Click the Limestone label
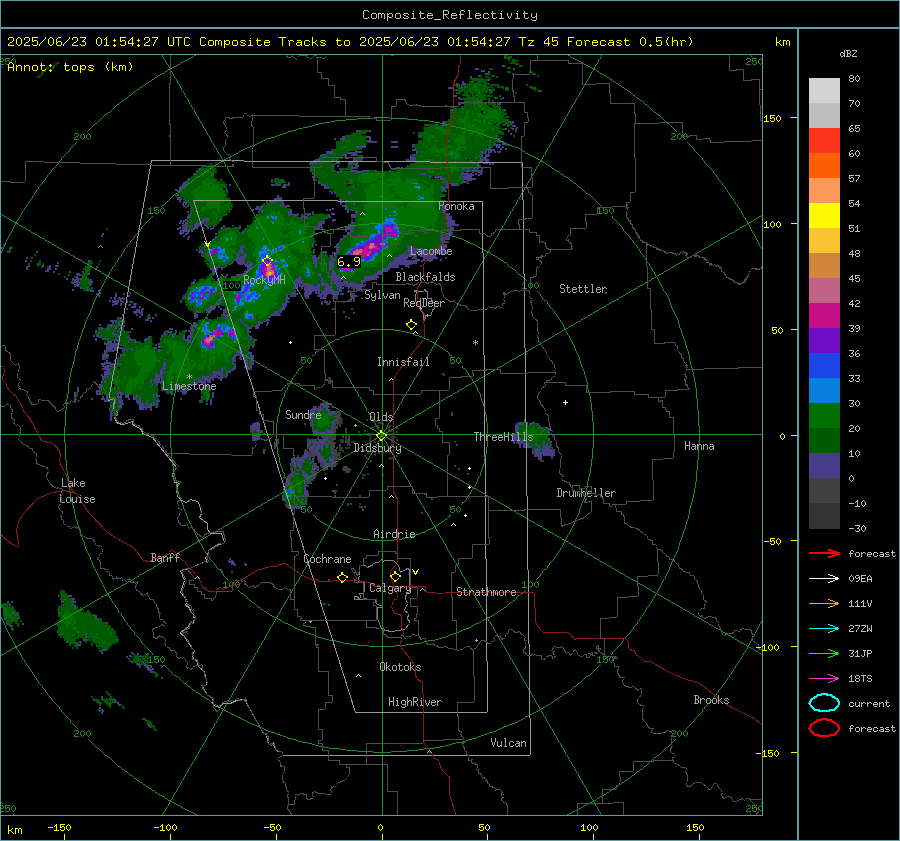Viewport: 900px width, 841px height. click(x=189, y=386)
